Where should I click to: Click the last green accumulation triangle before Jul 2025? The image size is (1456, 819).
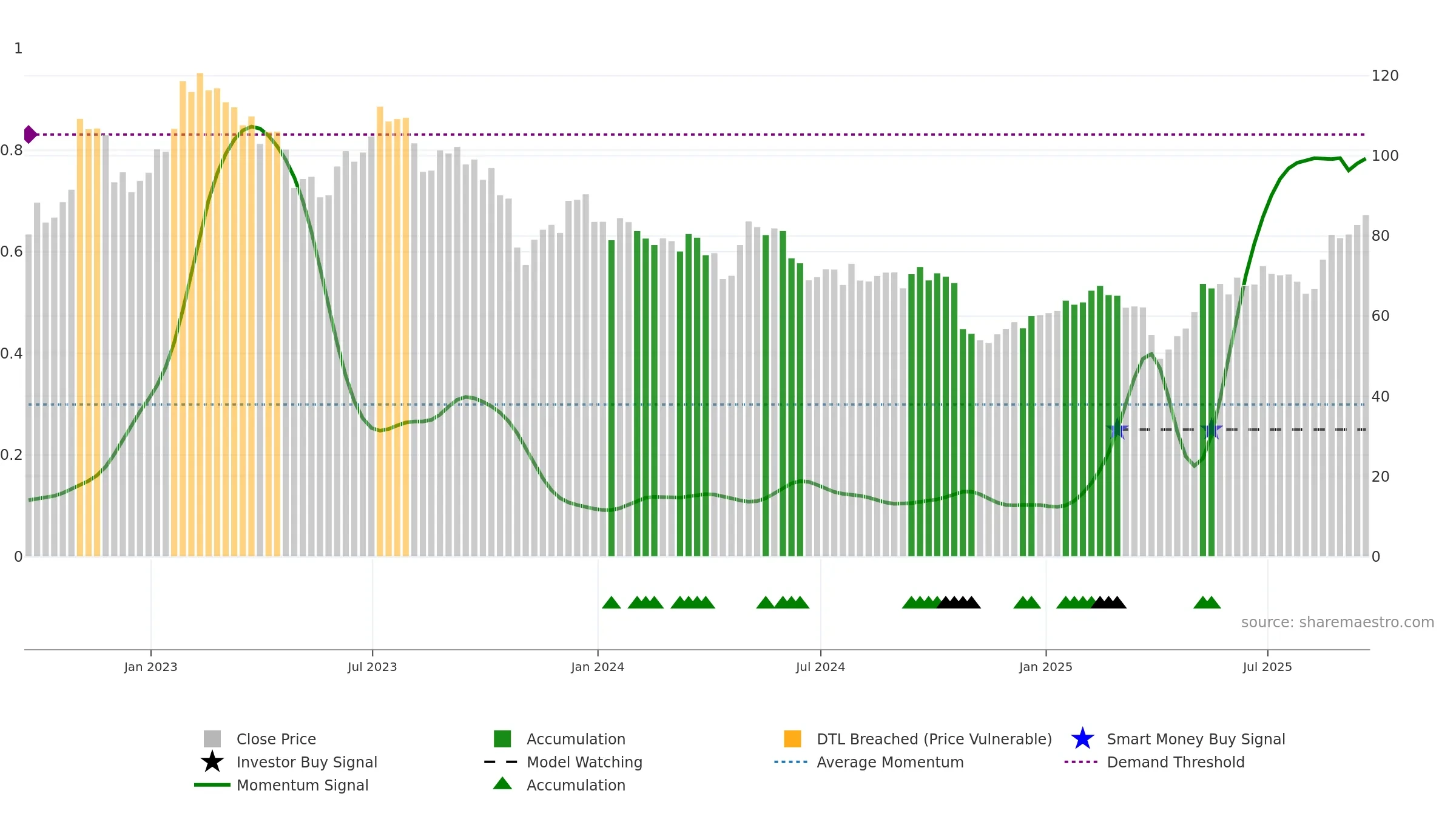1212,602
